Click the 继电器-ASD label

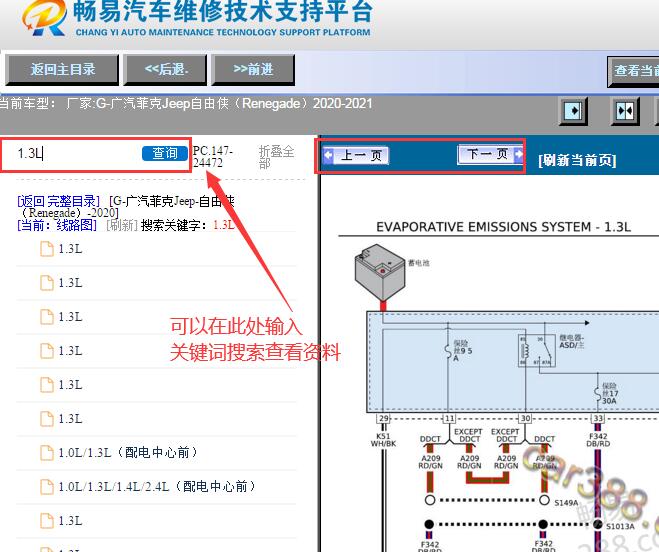pos(572,341)
